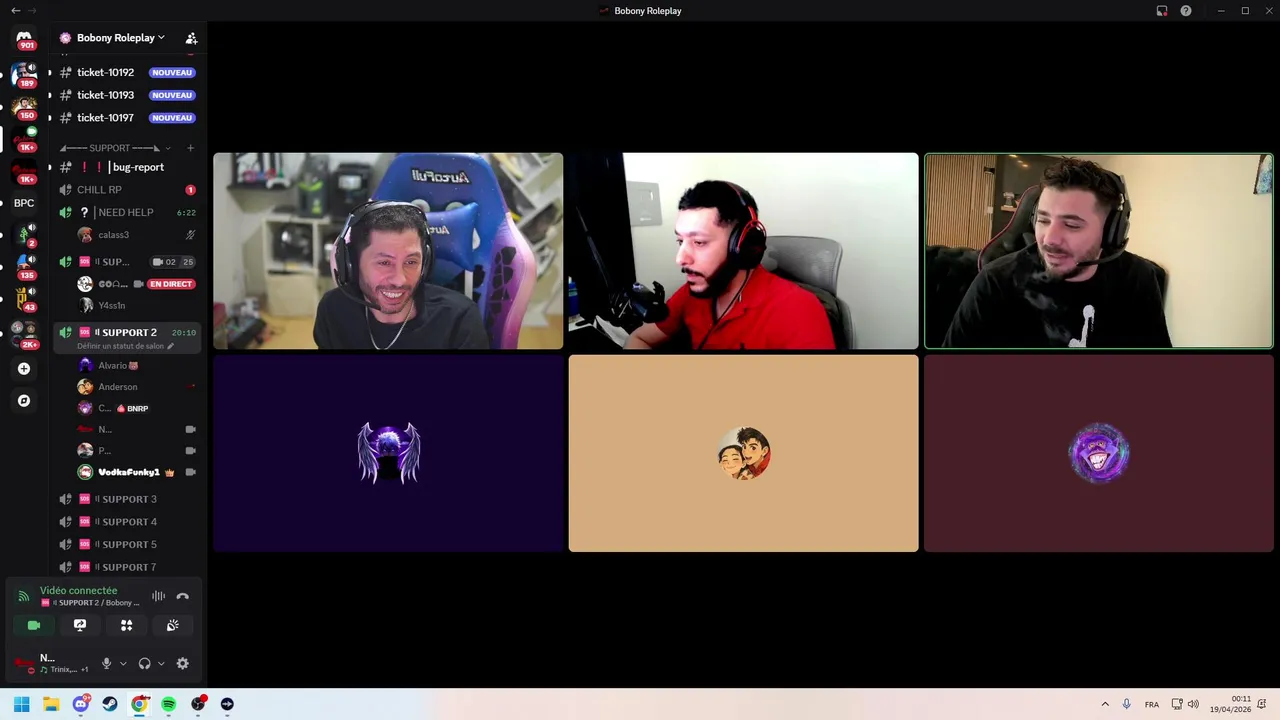Open the BPC server
The image size is (1280, 720).
(24, 203)
